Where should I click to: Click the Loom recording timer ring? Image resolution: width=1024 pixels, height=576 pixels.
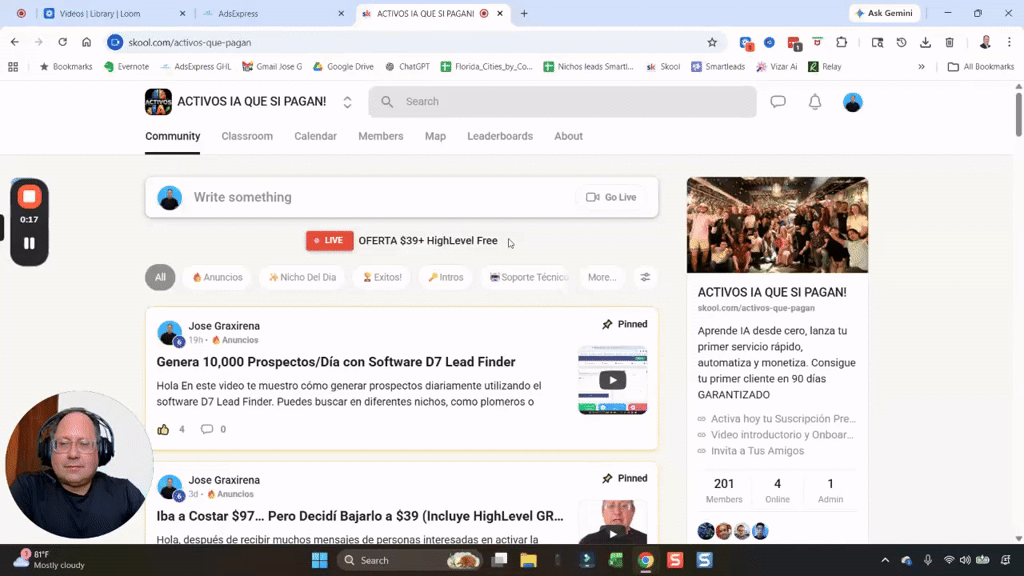pyautogui.click(x=29, y=221)
